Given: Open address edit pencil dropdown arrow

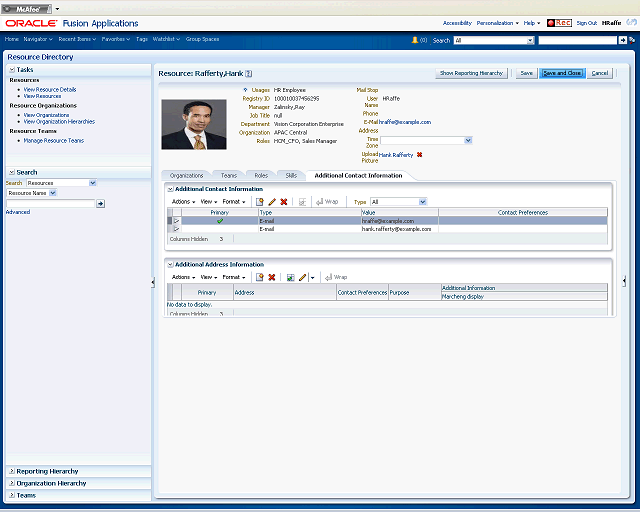Looking at the screenshot, I should tap(312, 278).
